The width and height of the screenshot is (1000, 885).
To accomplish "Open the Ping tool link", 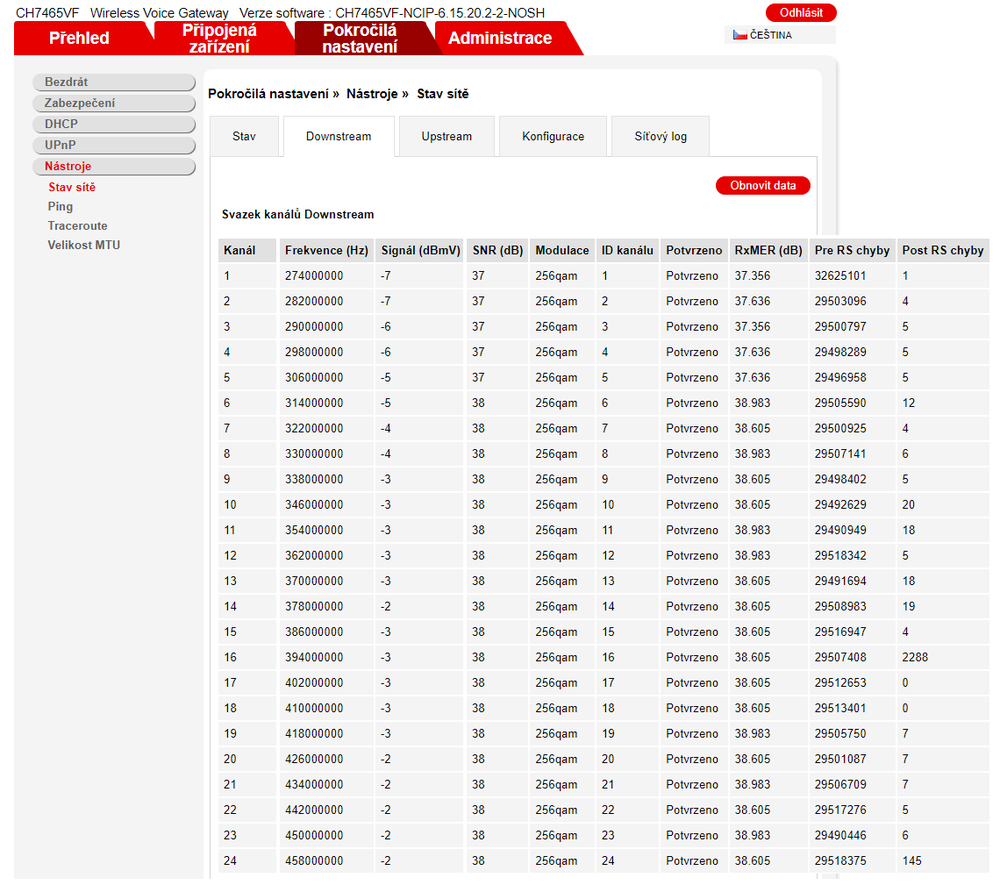I will click(x=60, y=206).
